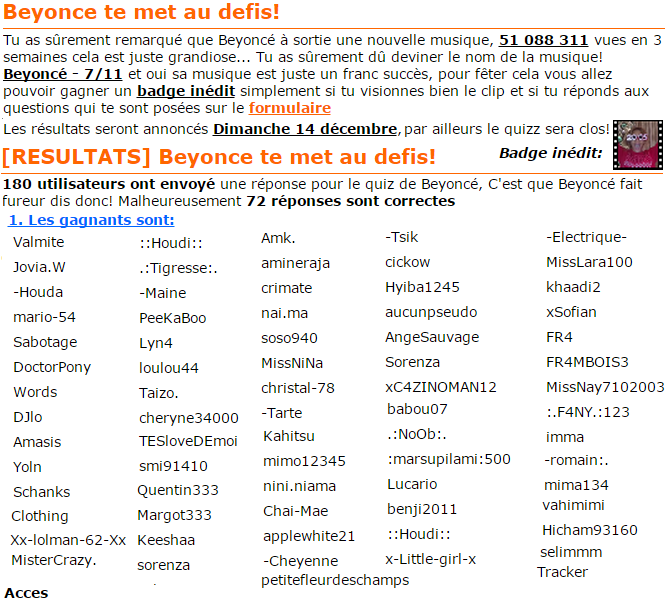Open the '1. Les gagnants sont:' link
The height and width of the screenshot is (608, 671).
pyautogui.click(x=91, y=220)
